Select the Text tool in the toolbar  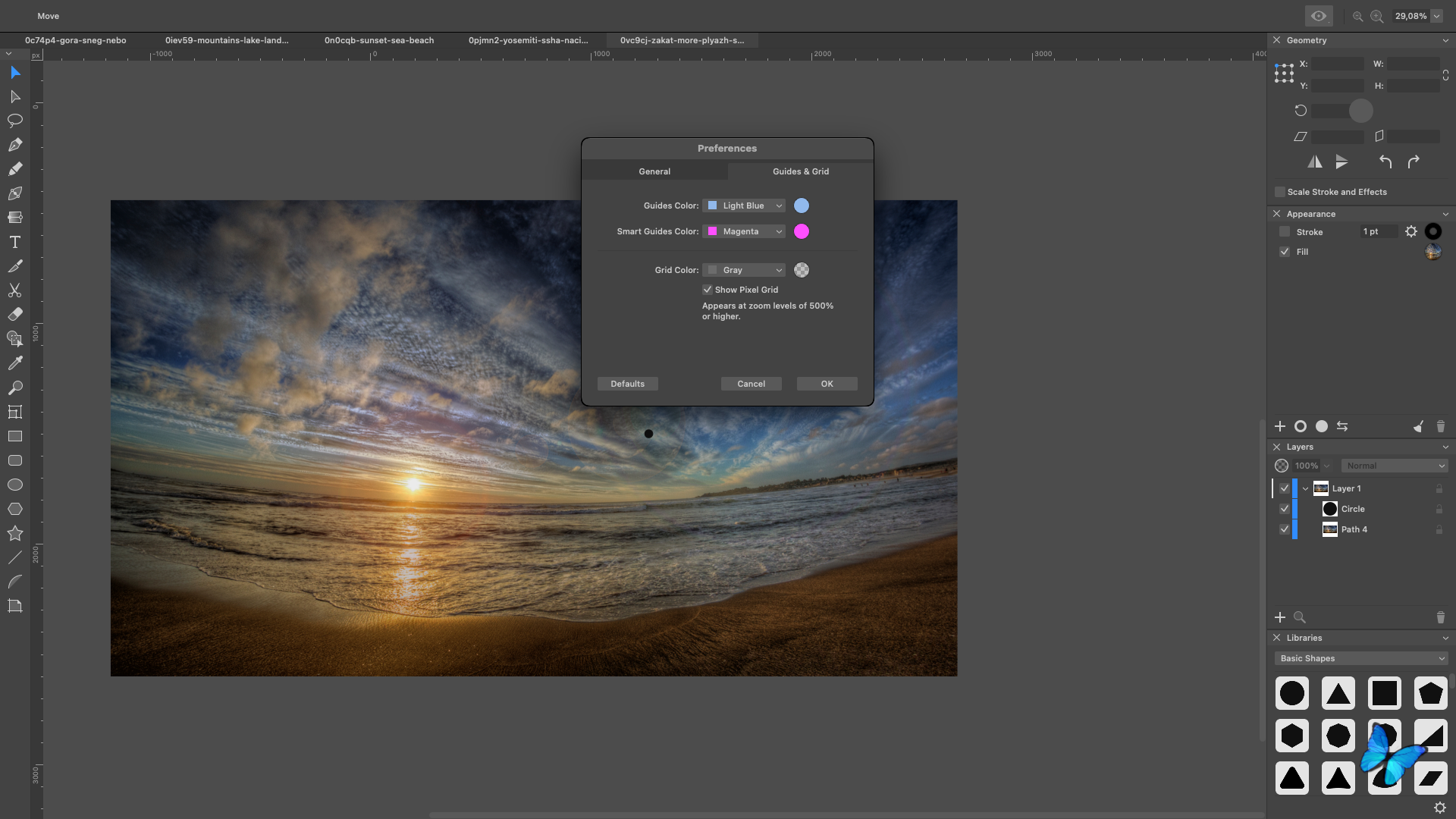coord(14,242)
